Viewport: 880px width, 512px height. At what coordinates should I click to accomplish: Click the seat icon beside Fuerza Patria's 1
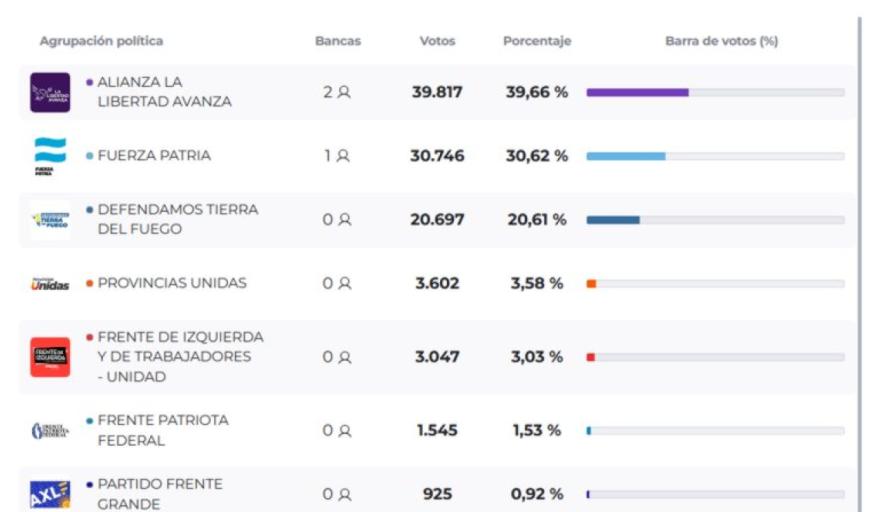343,156
